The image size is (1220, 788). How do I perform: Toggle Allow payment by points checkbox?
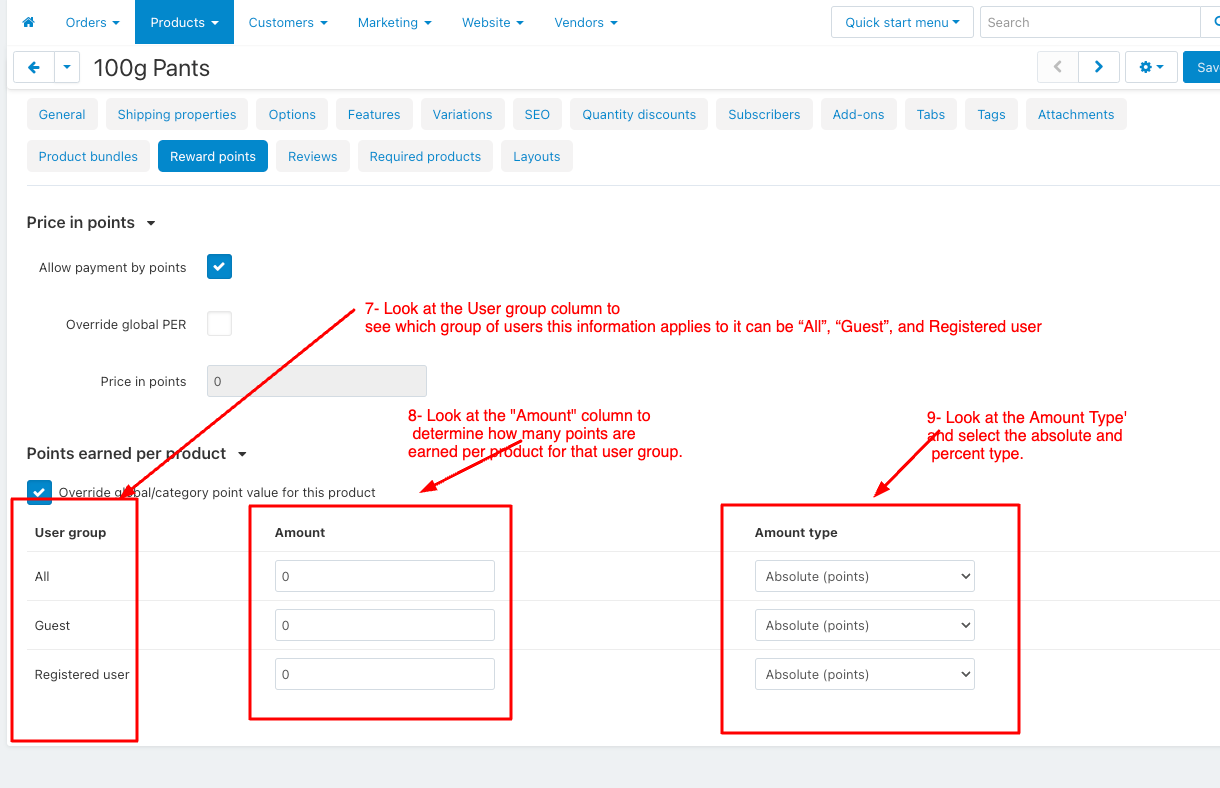pos(219,267)
